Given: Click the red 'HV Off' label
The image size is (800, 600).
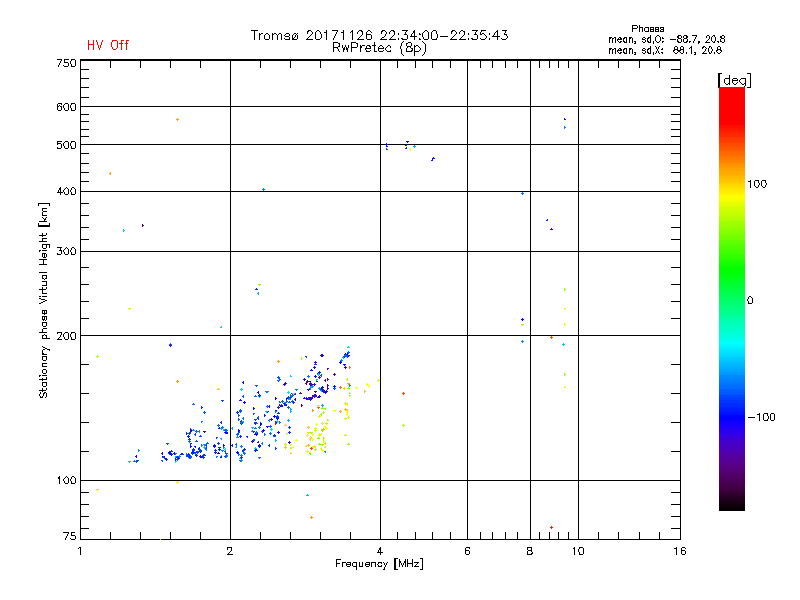Looking at the screenshot, I should click(x=108, y=45).
